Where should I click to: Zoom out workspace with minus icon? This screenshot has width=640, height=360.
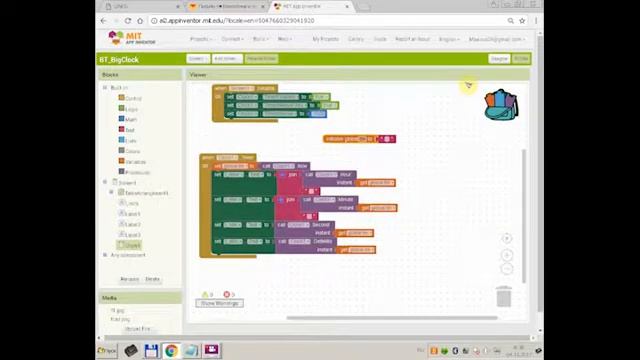(x=507, y=269)
